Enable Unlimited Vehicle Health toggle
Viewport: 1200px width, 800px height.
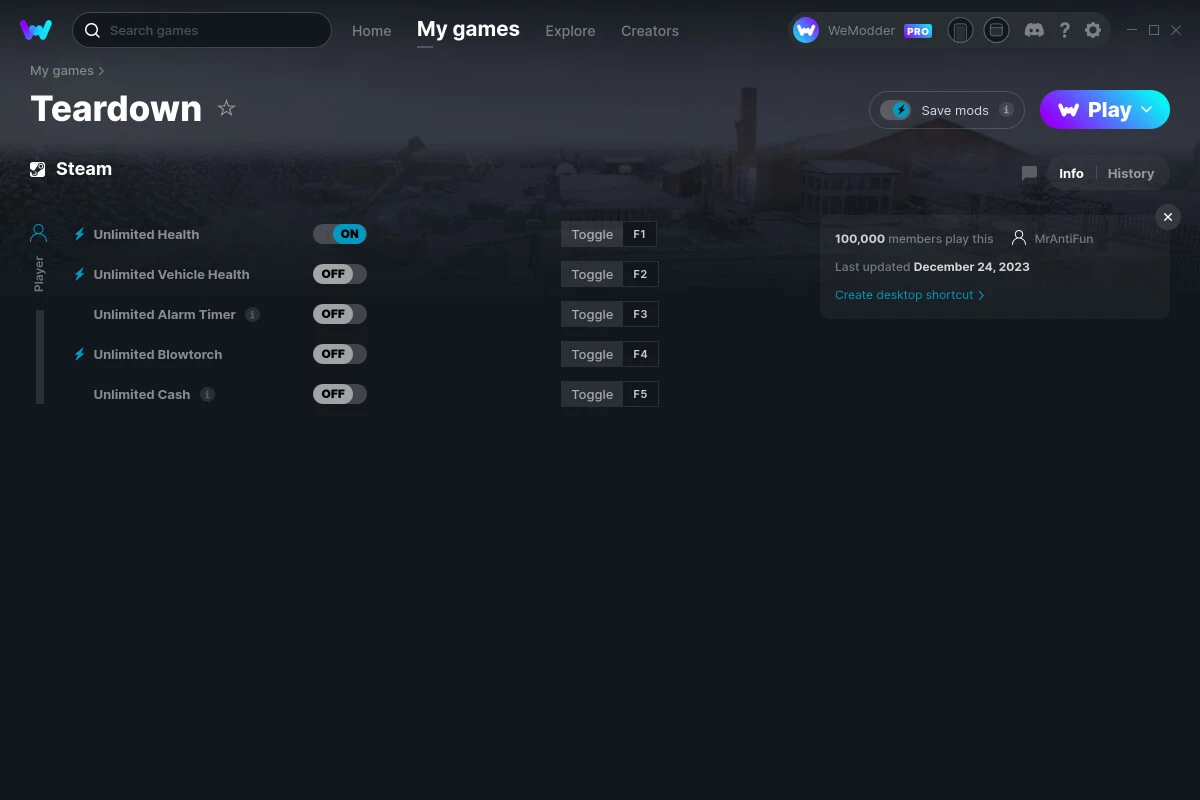pos(340,274)
